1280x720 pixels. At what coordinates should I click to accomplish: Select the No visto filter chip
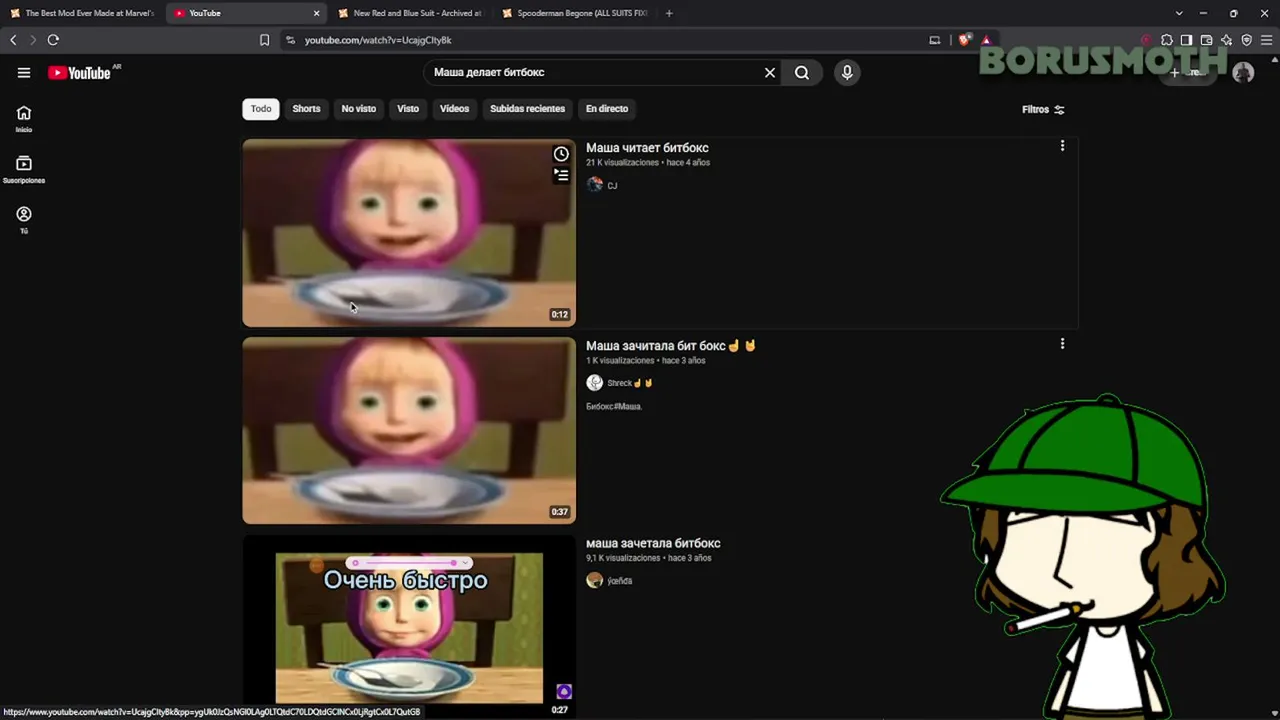[359, 108]
